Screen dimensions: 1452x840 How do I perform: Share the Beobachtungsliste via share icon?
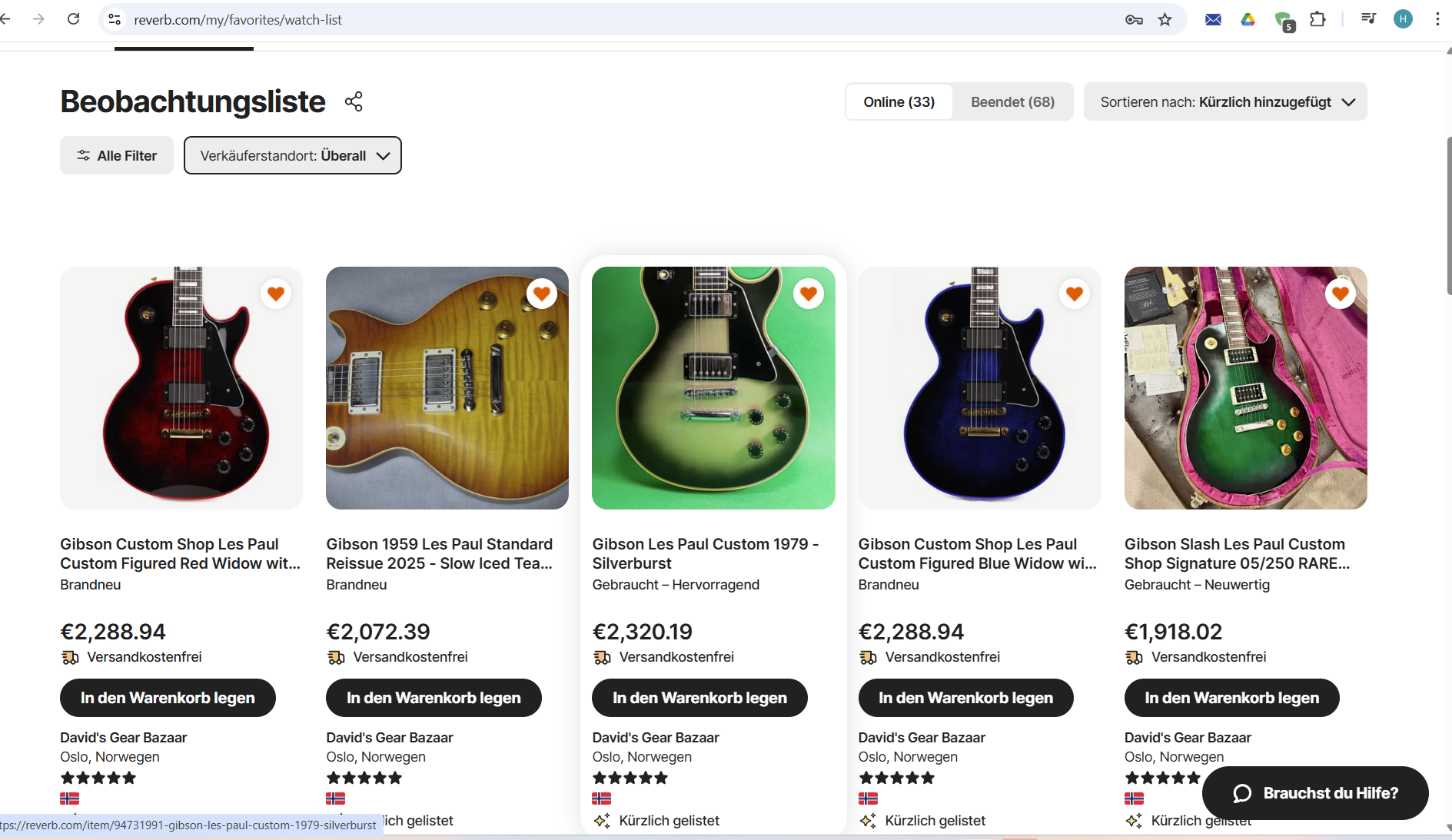[354, 101]
